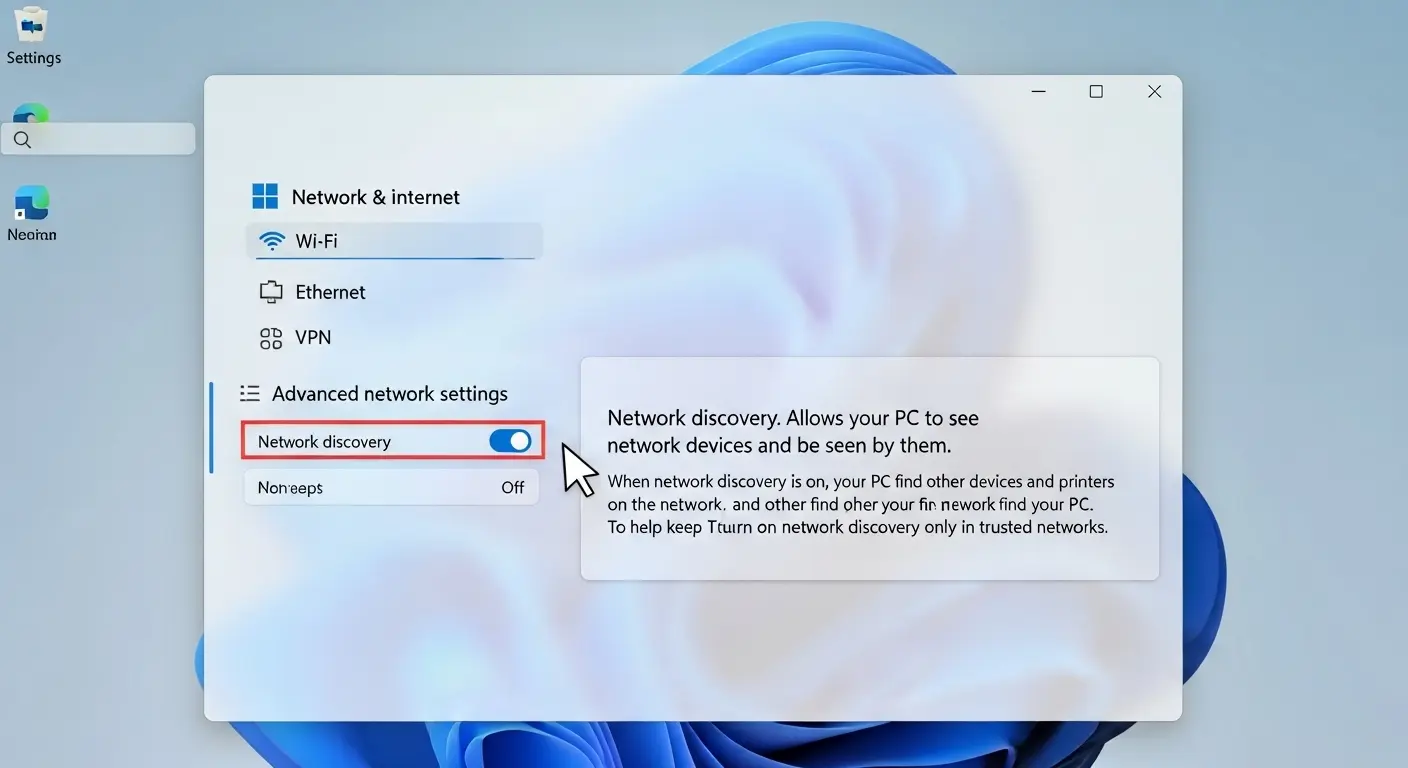Maximize the settings window
The height and width of the screenshot is (768, 1408).
(1096, 92)
